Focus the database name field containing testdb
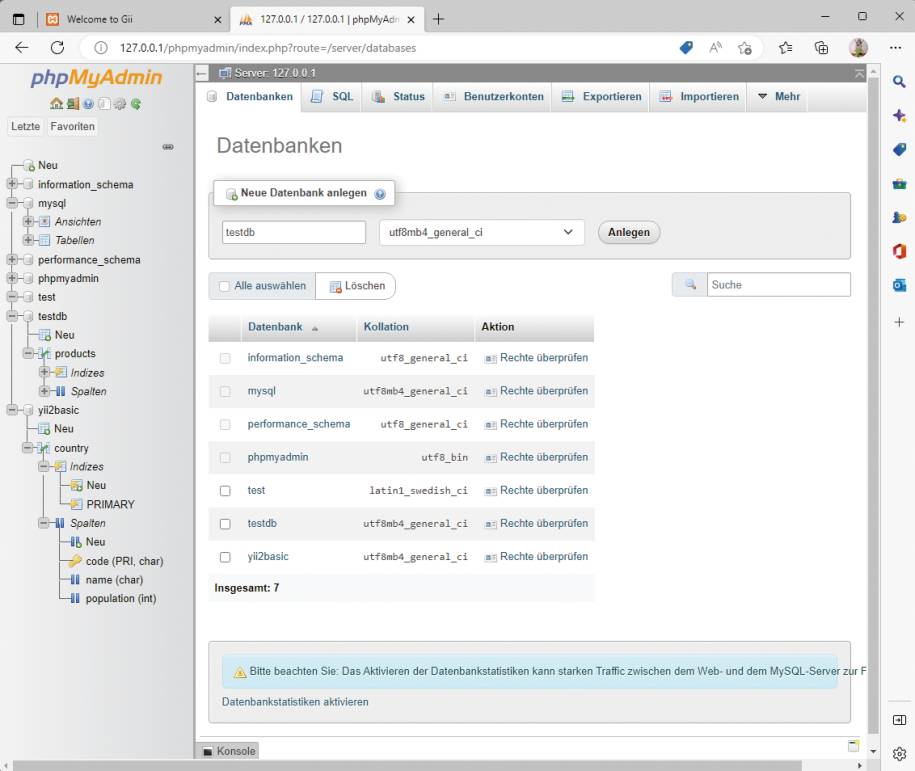 (294, 232)
